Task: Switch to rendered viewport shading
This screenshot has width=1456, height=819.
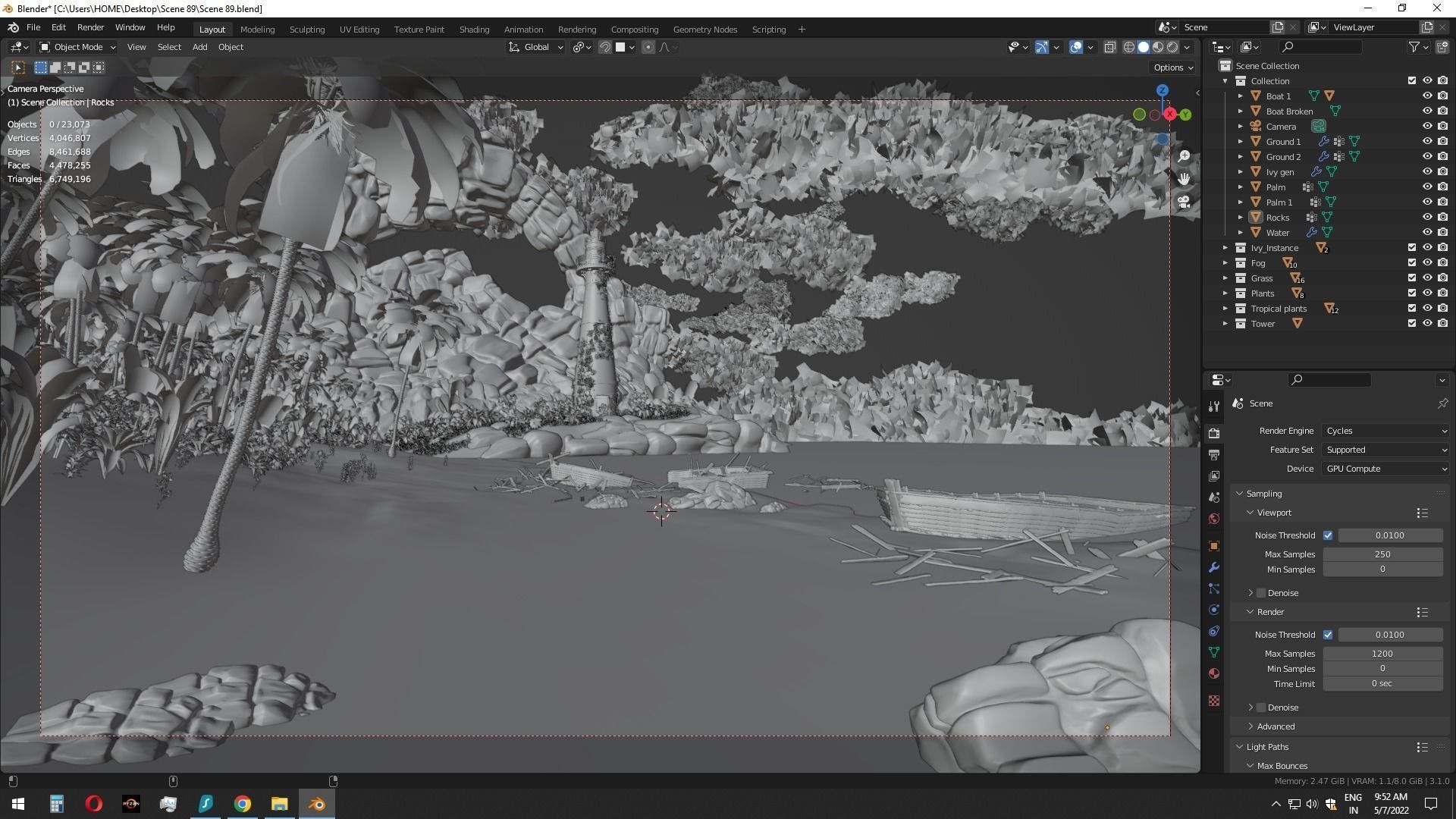Action: click(x=1172, y=47)
